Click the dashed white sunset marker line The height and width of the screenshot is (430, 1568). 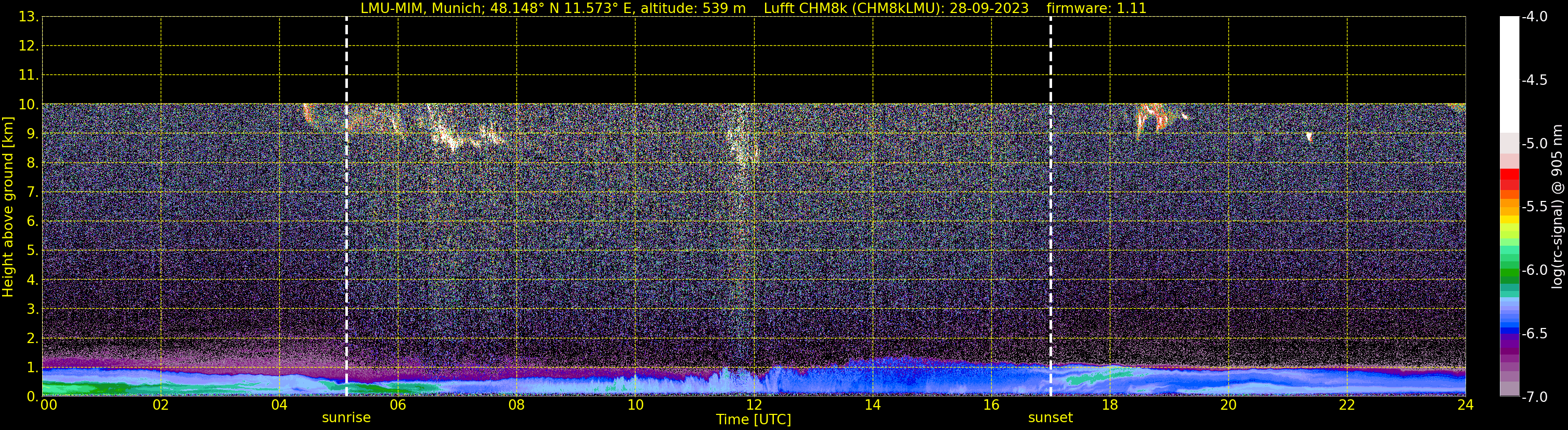point(1051,207)
